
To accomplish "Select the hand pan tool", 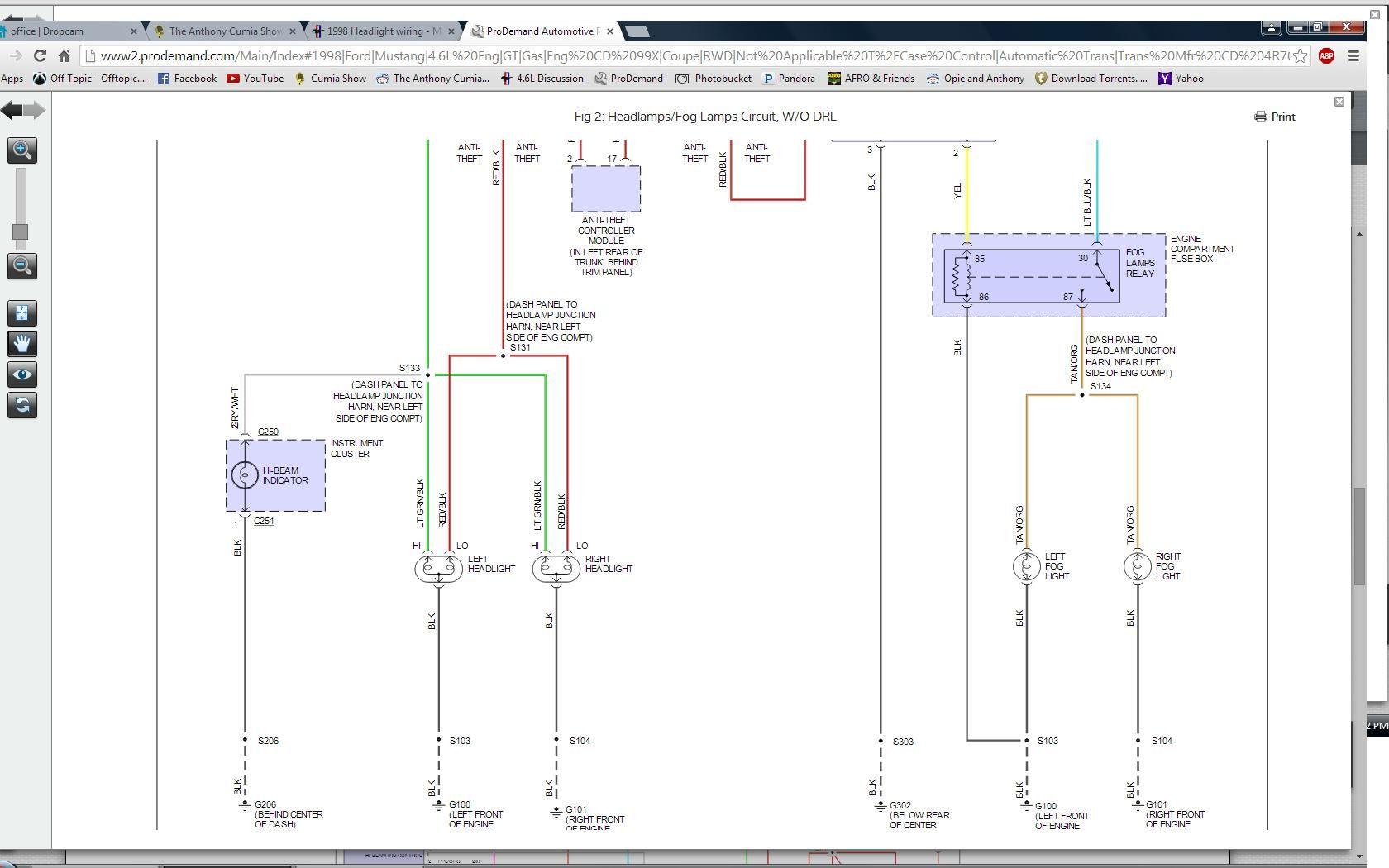I will (x=22, y=344).
